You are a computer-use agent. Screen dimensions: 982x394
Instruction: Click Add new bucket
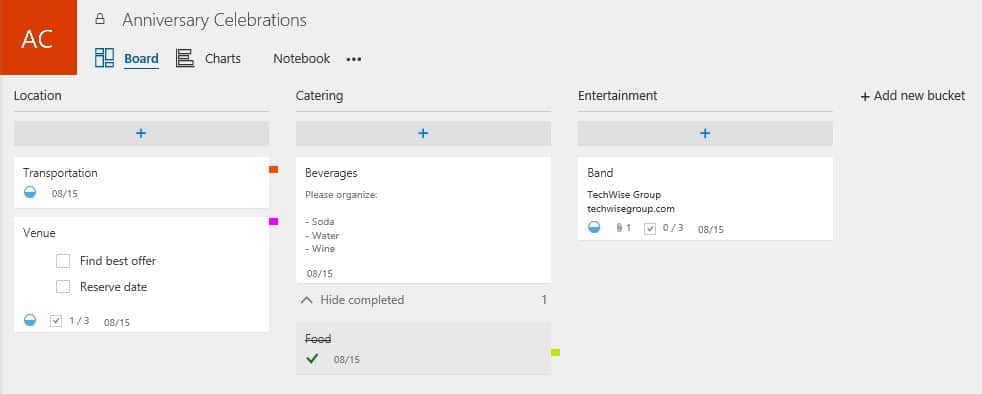click(x=913, y=96)
